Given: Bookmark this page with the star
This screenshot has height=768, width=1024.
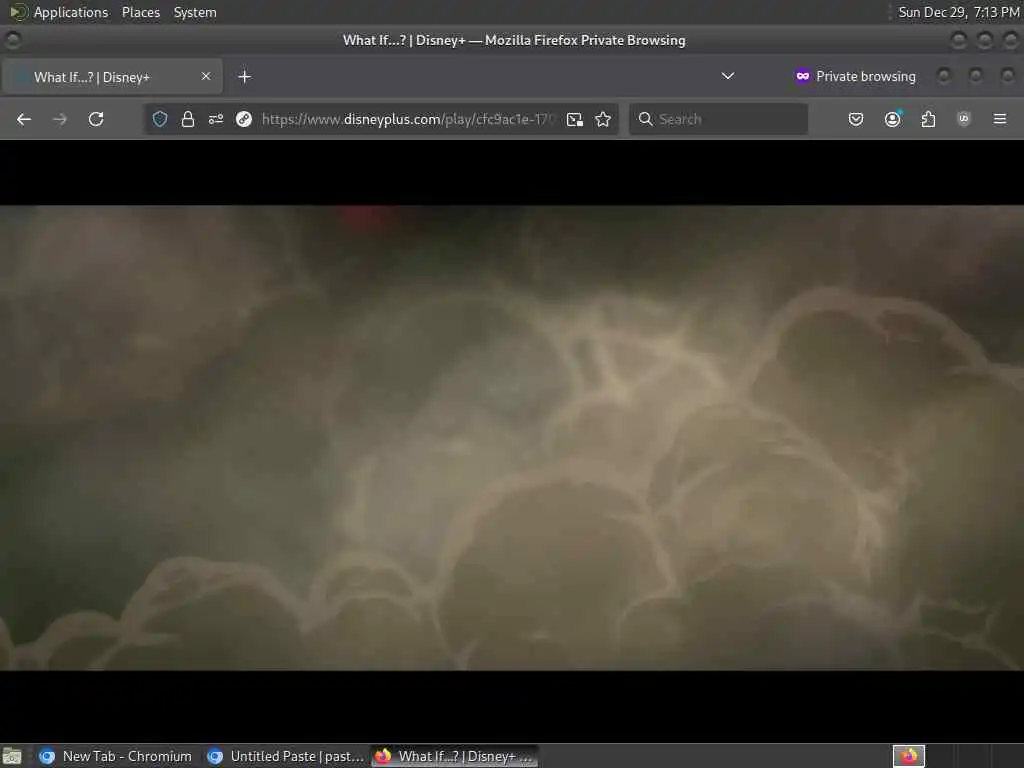Looking at the screenshot, I should [603, 119].
